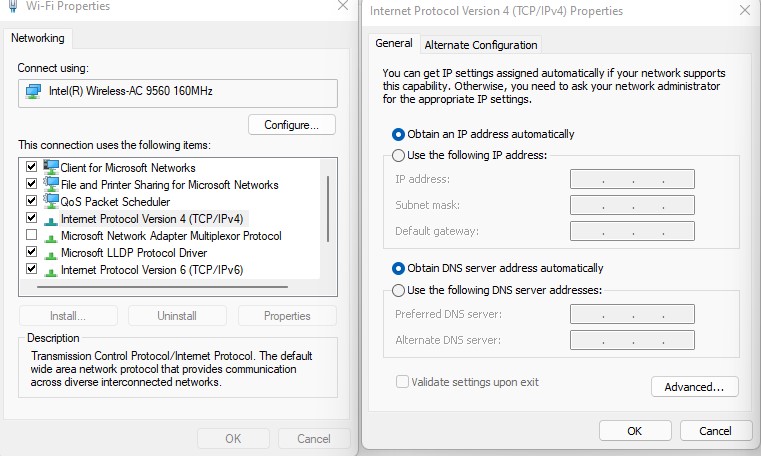Disable Internet Protocol Version 6 checkbox

[x=31, y=270]
